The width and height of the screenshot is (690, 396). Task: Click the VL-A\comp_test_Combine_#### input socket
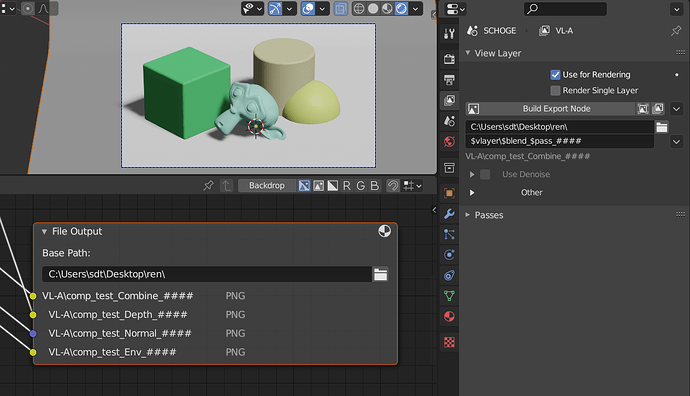point(33,296)
